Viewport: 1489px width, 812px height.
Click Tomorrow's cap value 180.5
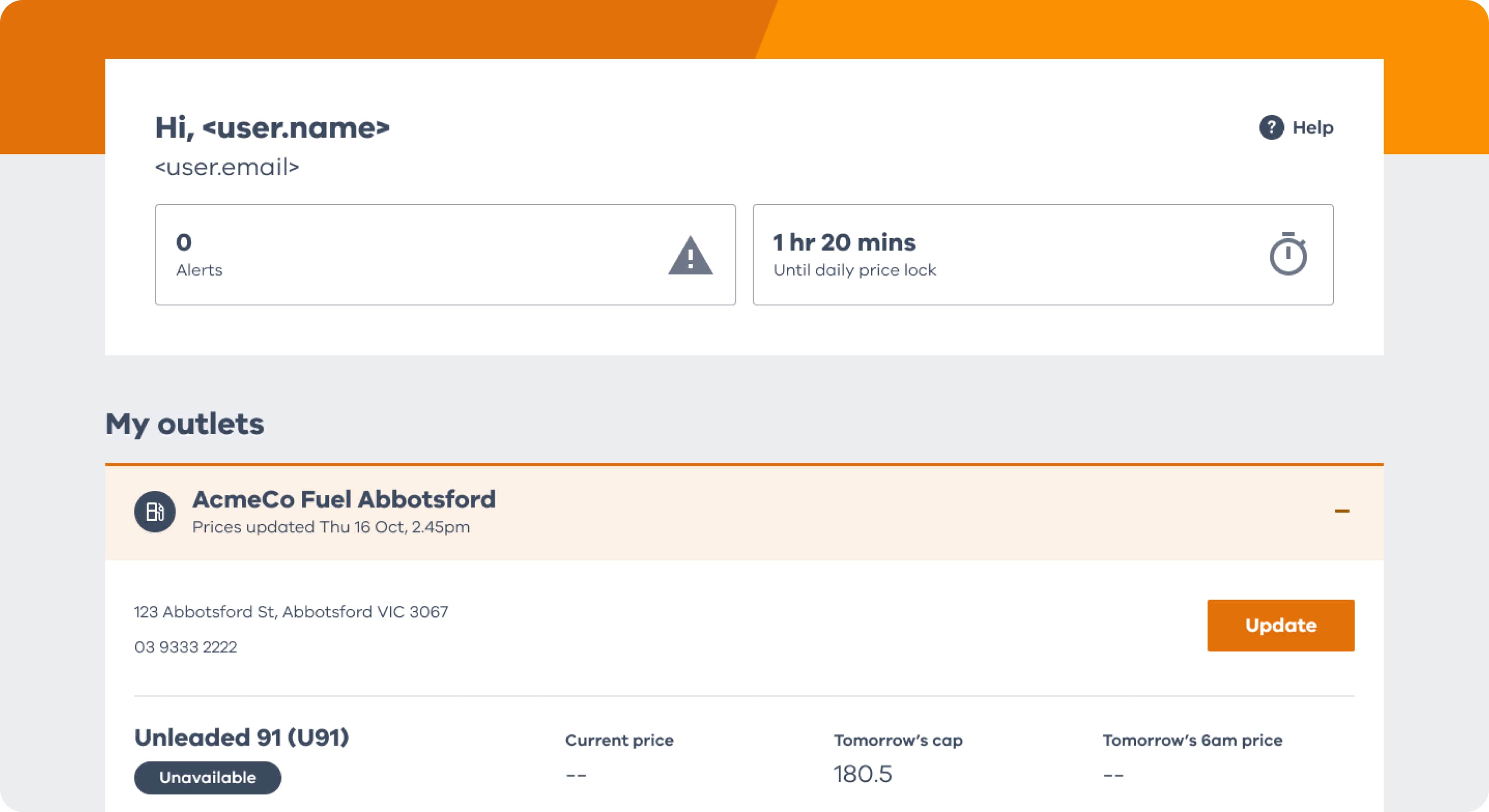point(862,775)
